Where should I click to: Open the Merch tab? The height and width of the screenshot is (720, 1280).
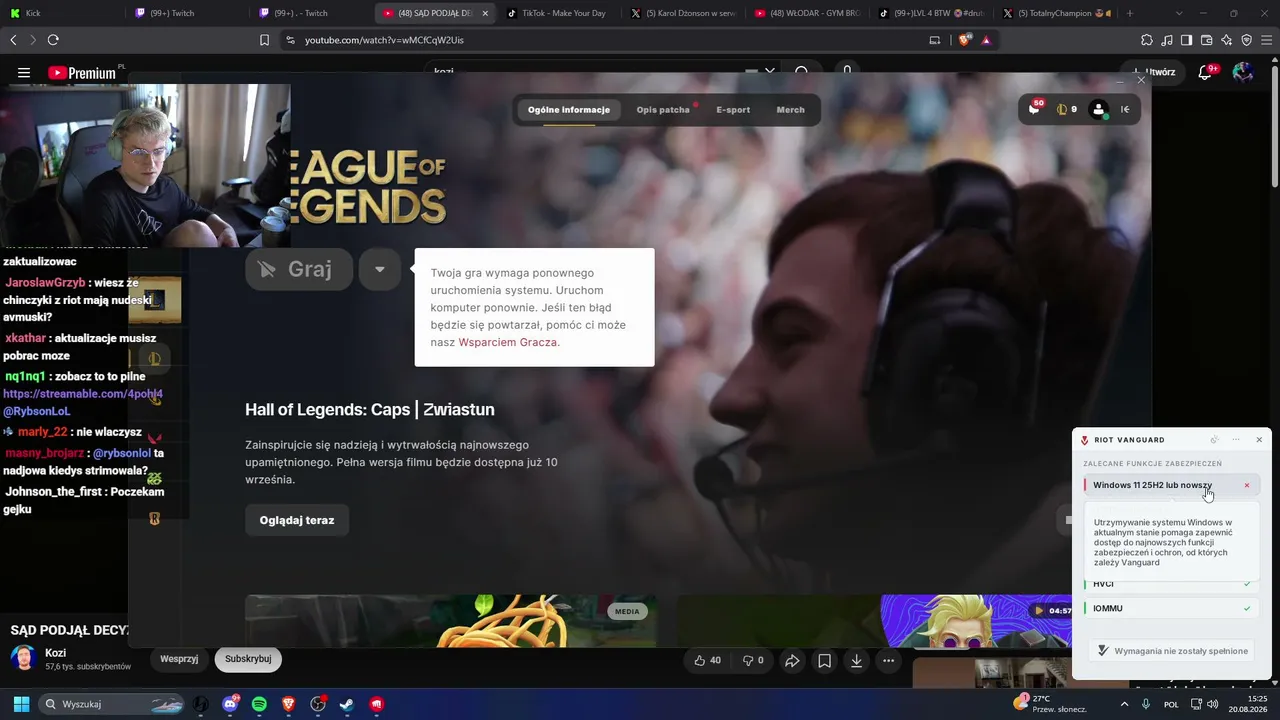pos(790,110)
